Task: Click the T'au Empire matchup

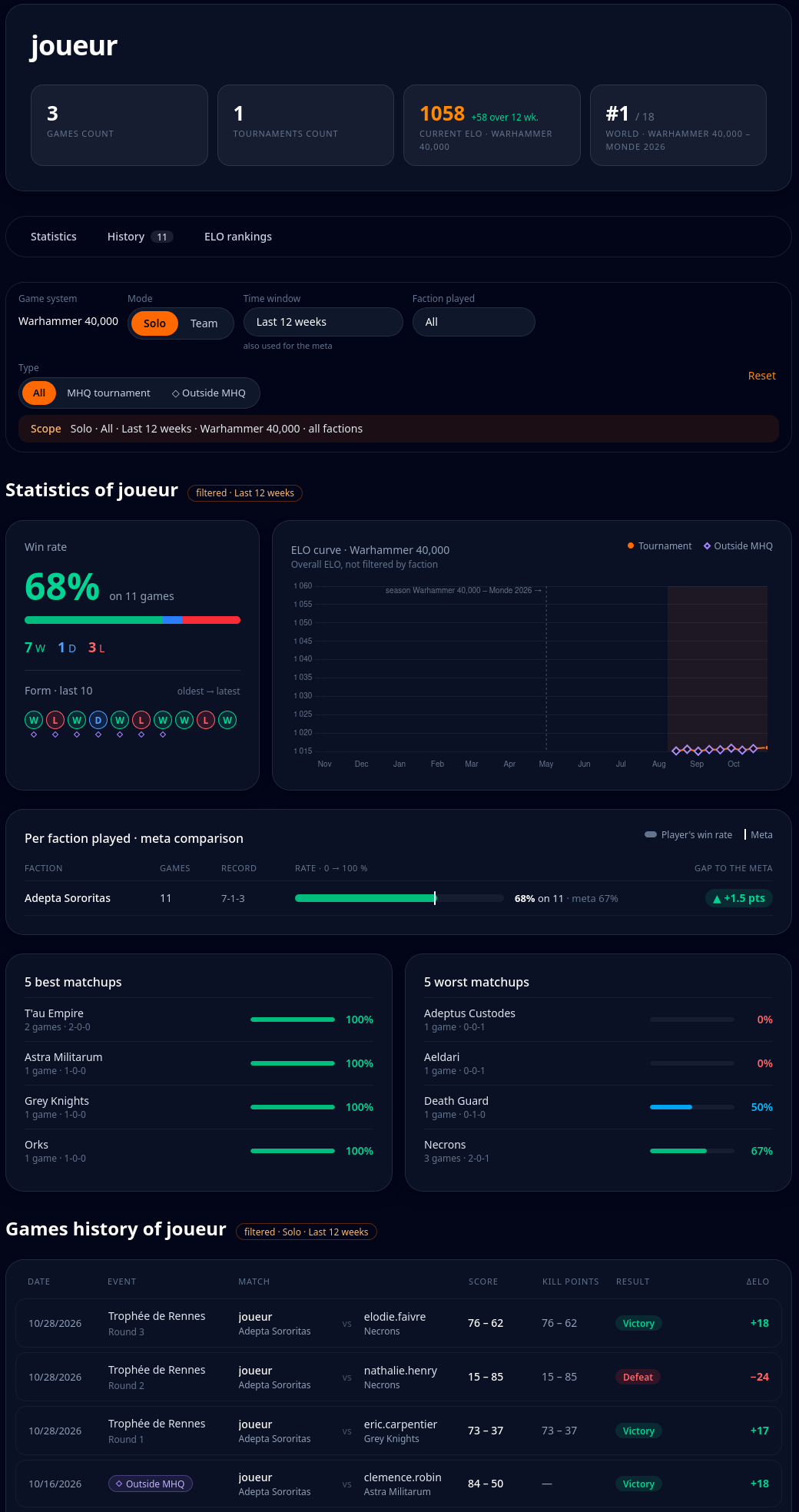Action: click(x=199, y=1020)
